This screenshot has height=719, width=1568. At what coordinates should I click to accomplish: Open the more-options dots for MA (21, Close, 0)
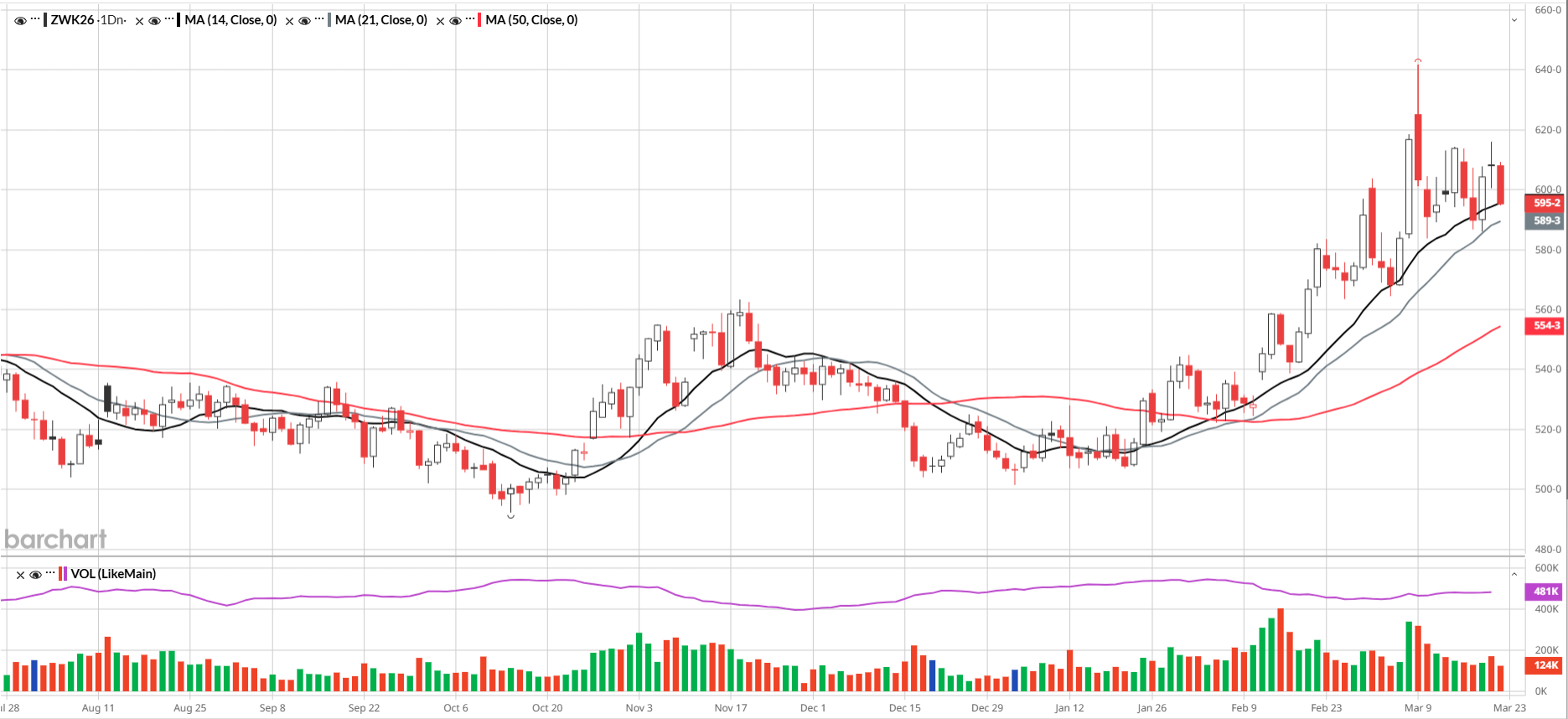[319, 19]
